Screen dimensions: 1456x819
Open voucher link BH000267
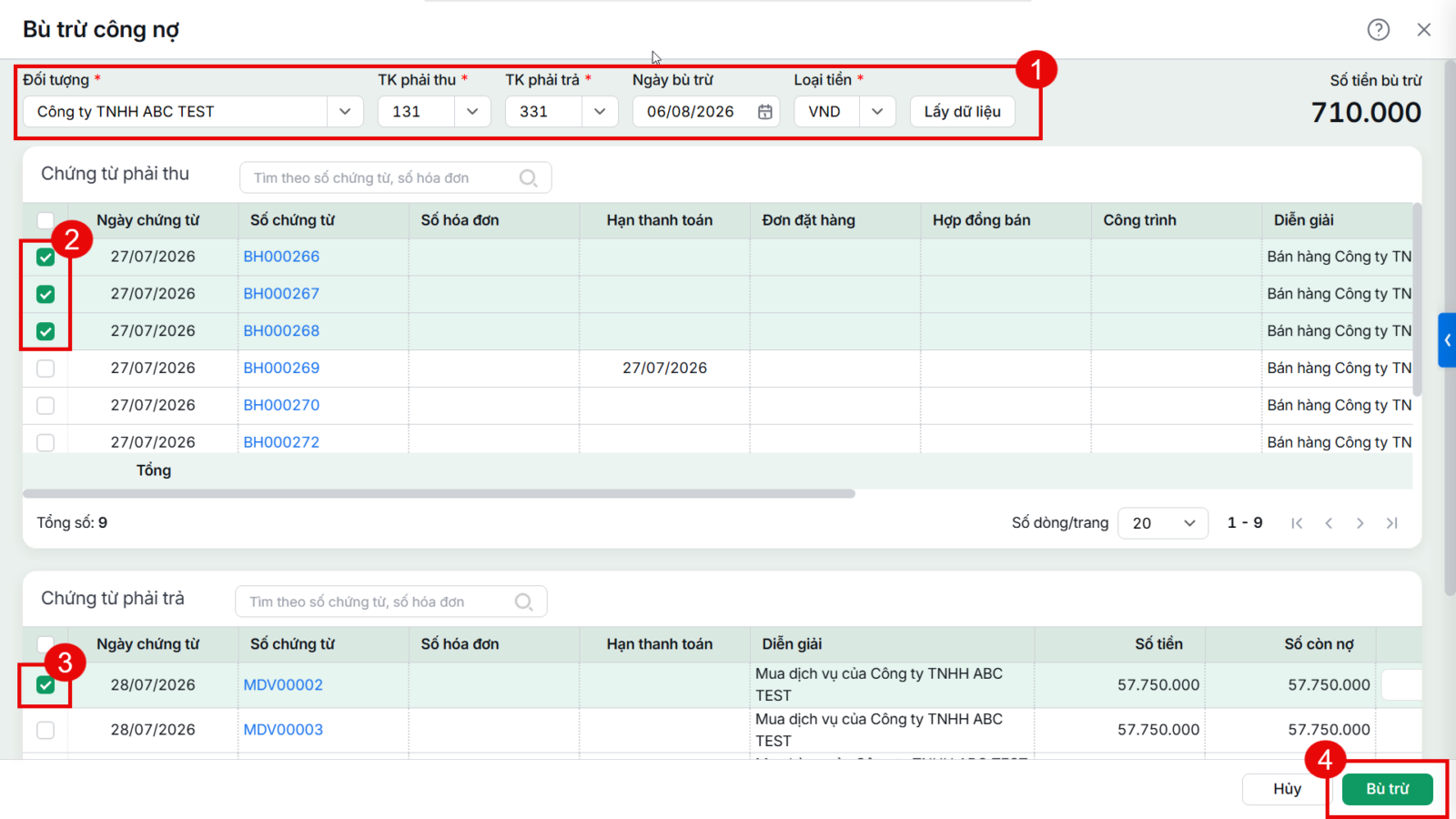tap(281, 294)
